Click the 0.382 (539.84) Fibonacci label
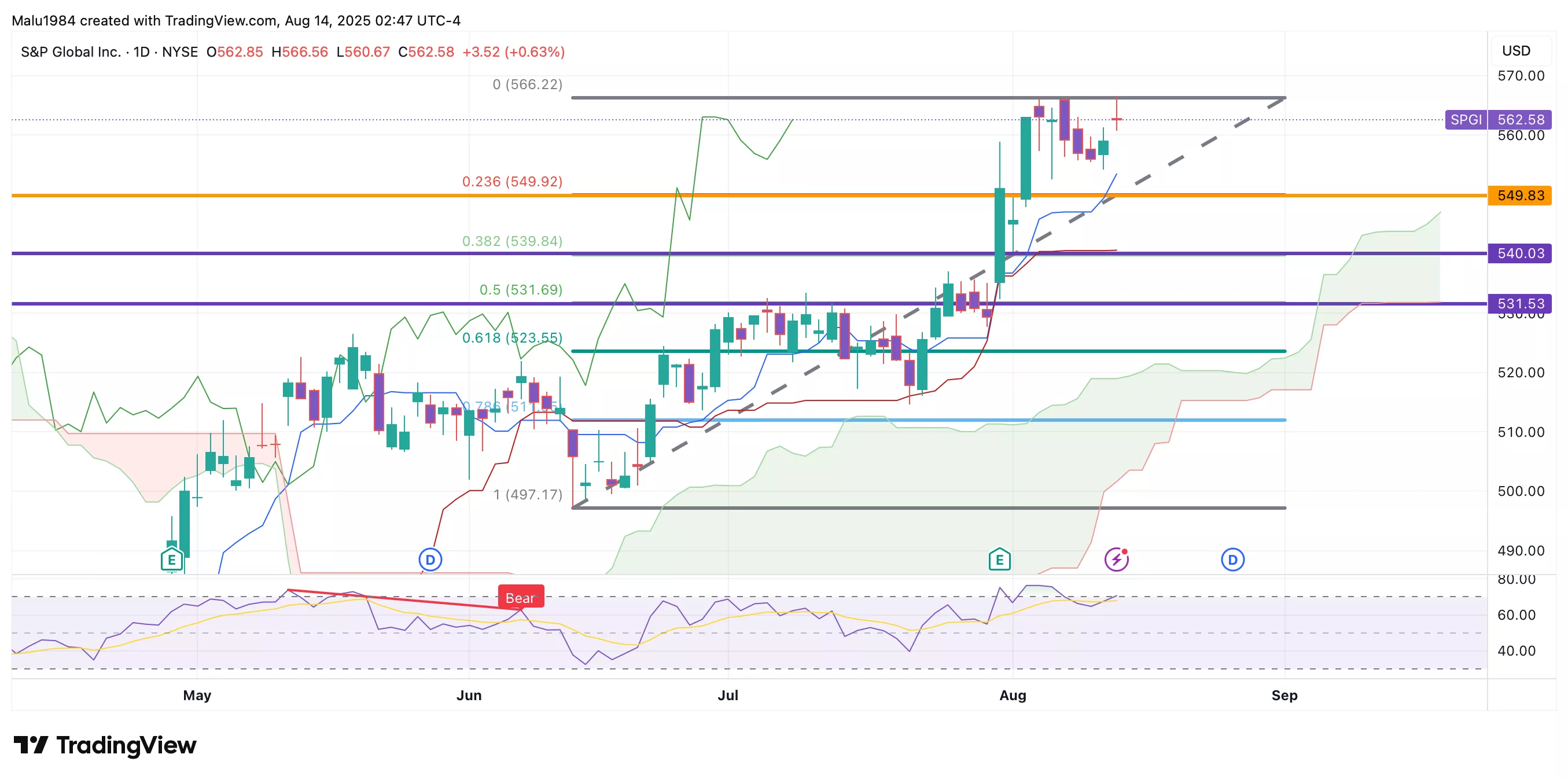The width and height of the screenshot is (1568, 780). point(512,241)
